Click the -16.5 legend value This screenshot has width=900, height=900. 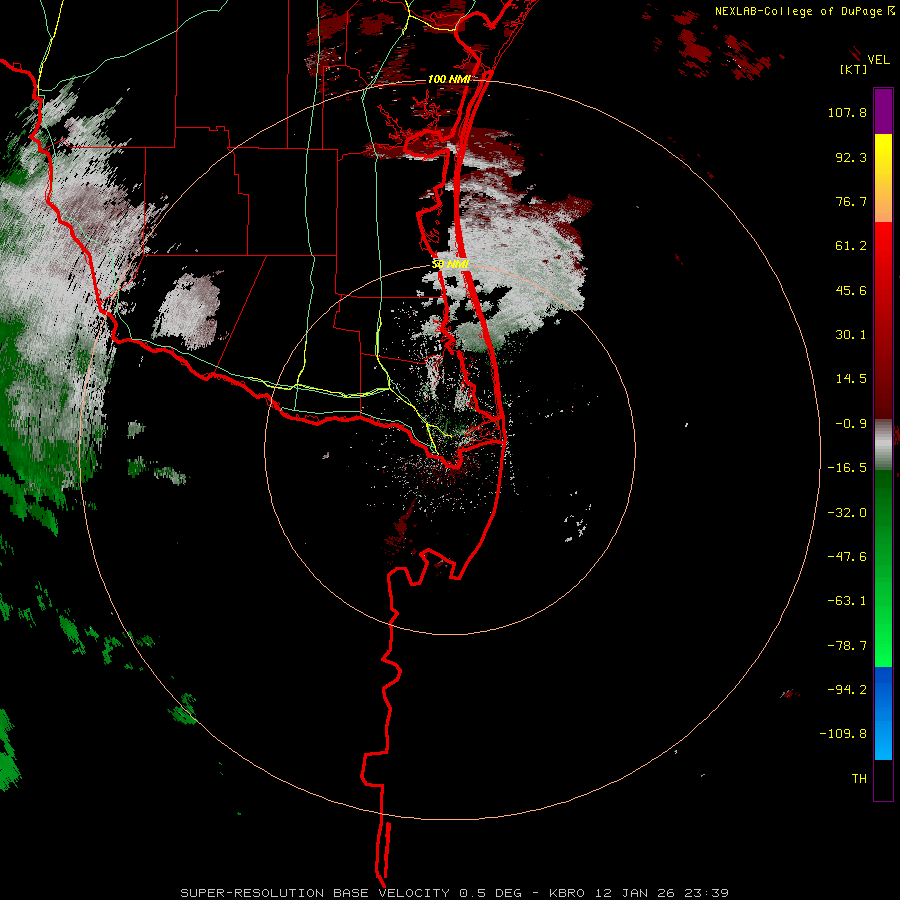[847, 468]
